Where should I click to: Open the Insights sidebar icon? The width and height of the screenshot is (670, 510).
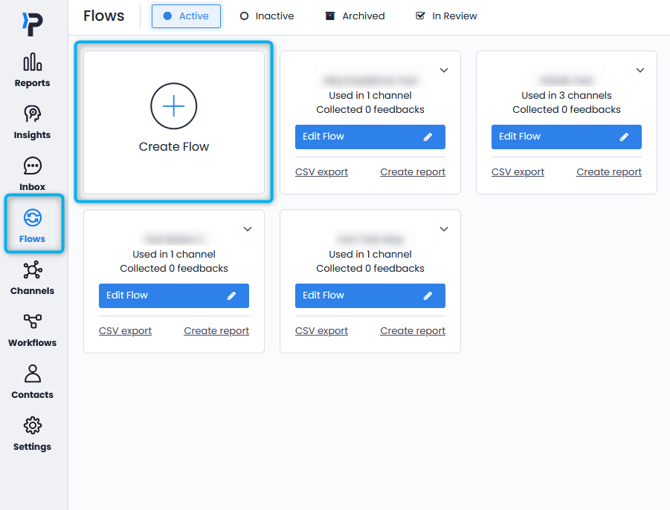(32, 115)
